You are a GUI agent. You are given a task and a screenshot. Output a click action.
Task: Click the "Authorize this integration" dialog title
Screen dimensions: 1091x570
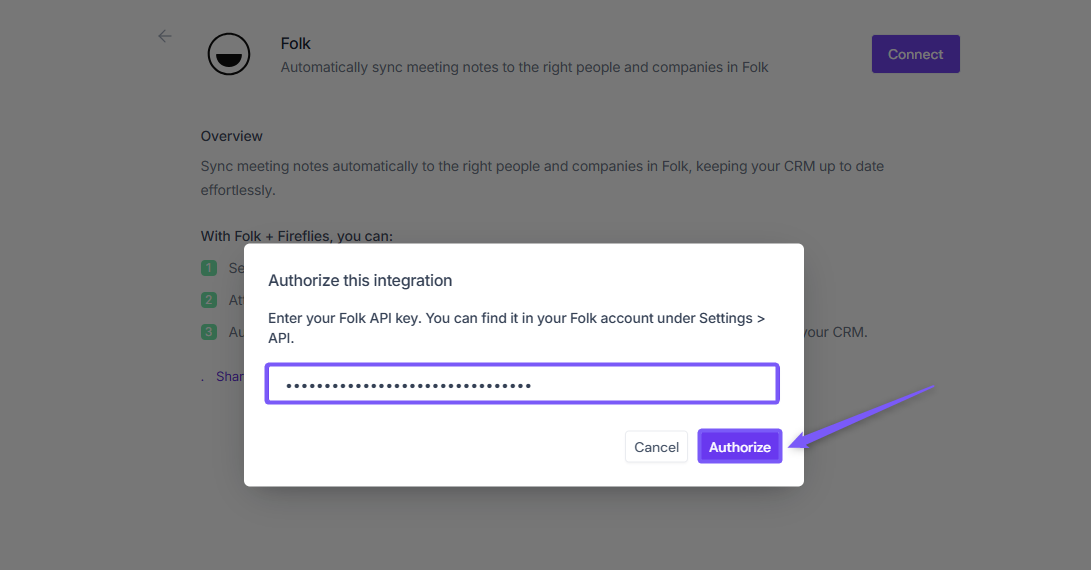coord(360,281)
